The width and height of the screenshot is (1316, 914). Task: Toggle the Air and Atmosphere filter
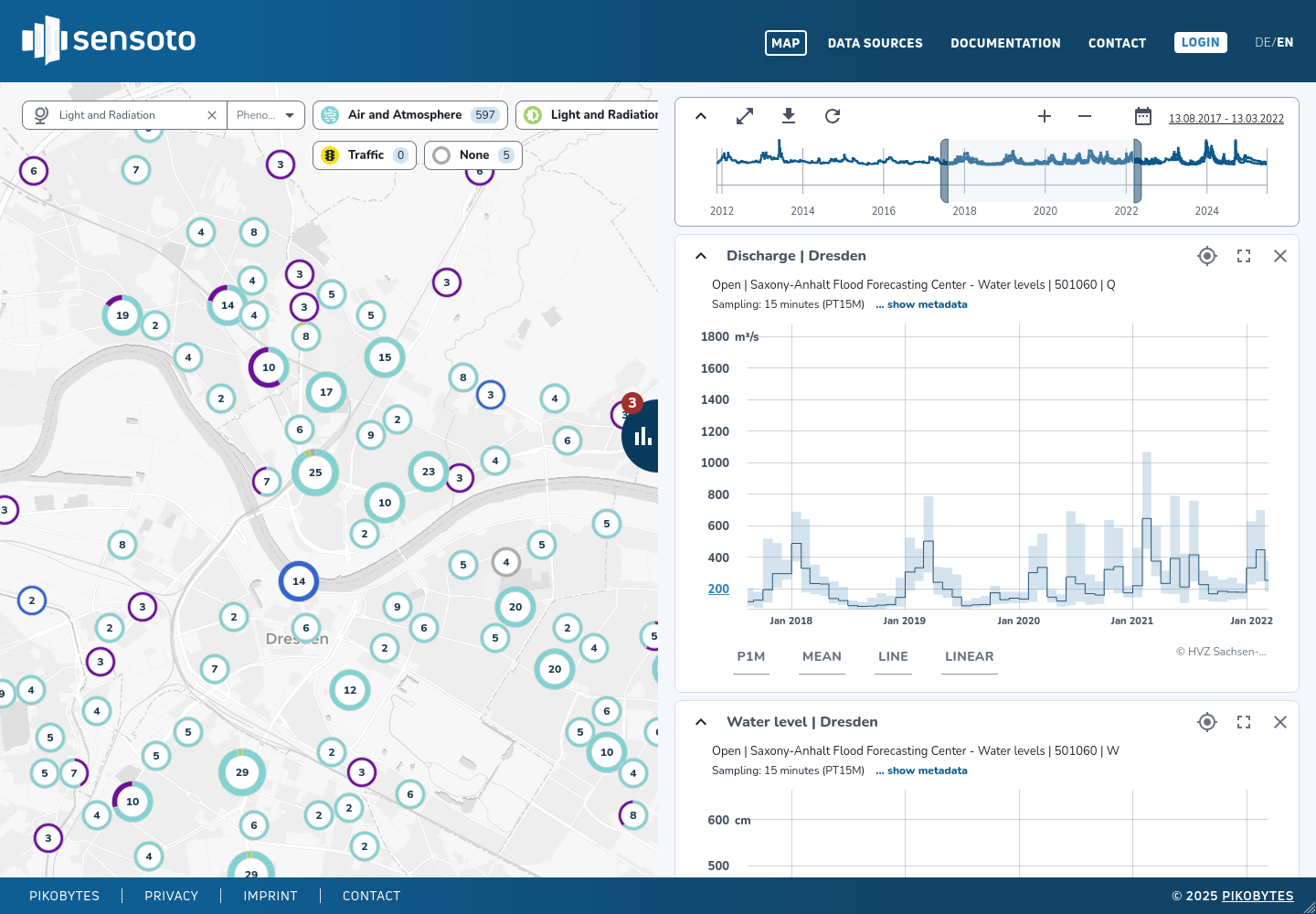410,115
